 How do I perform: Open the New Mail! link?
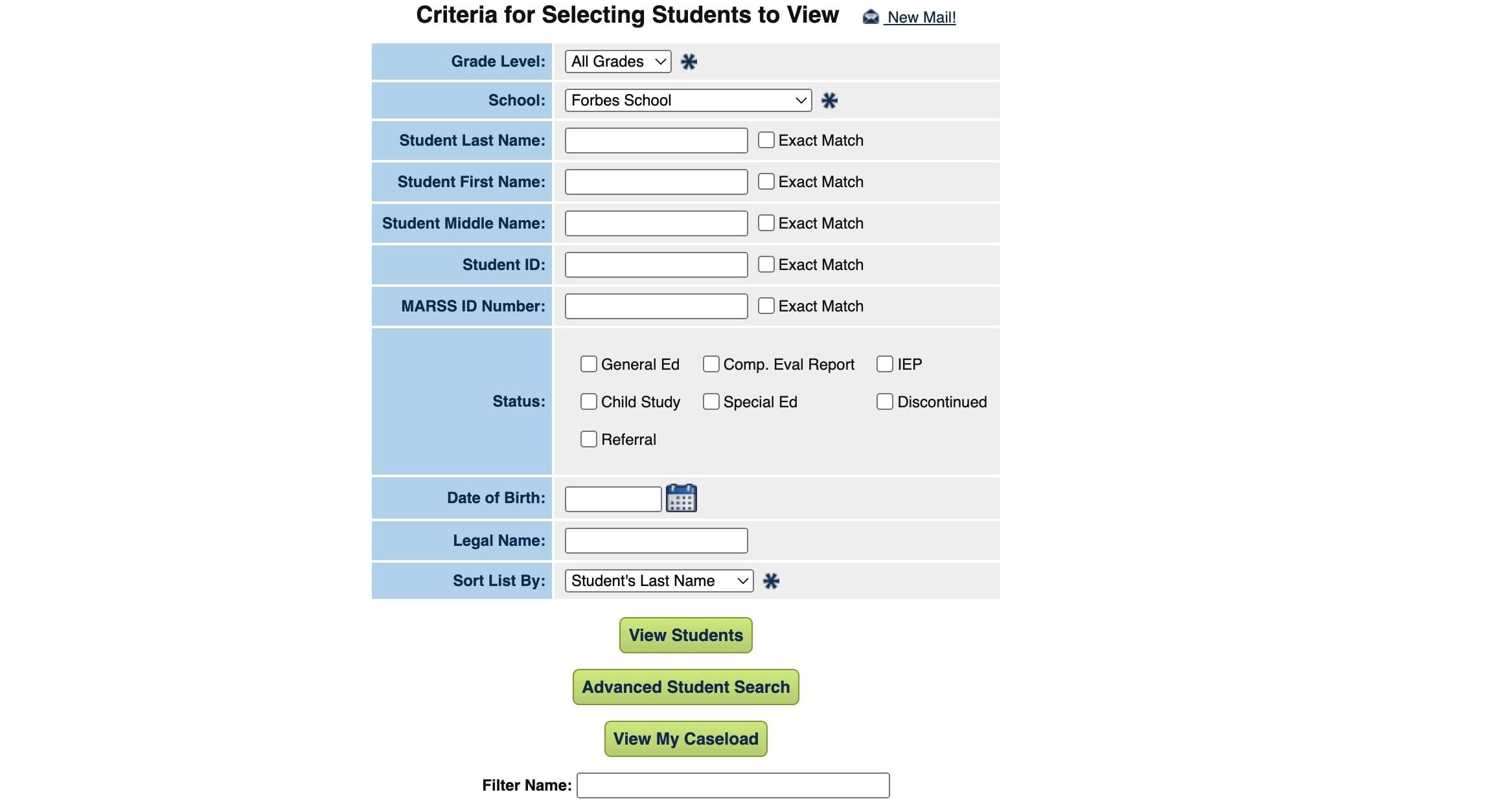click(921, 17)
